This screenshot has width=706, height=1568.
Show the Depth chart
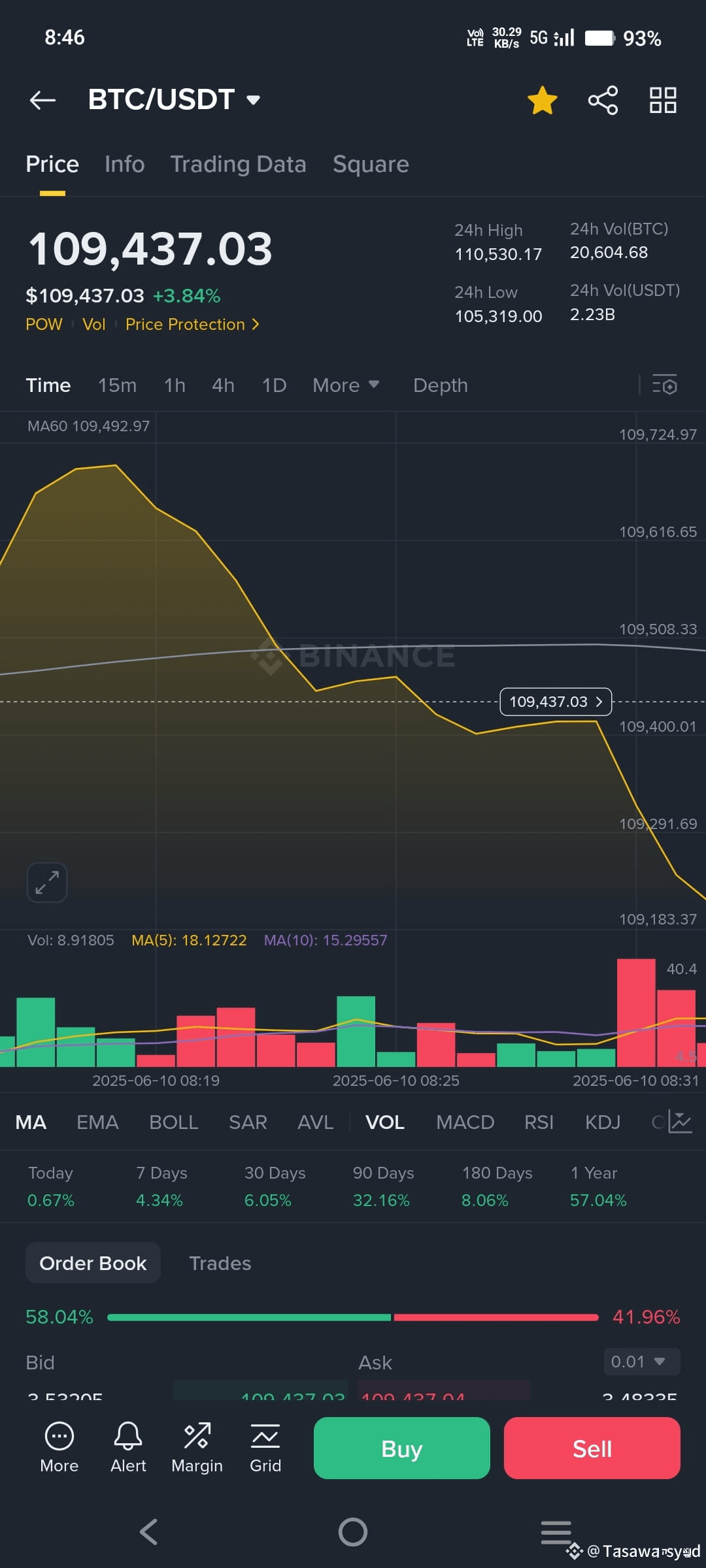pyautogui.click(x=441, y=385)
